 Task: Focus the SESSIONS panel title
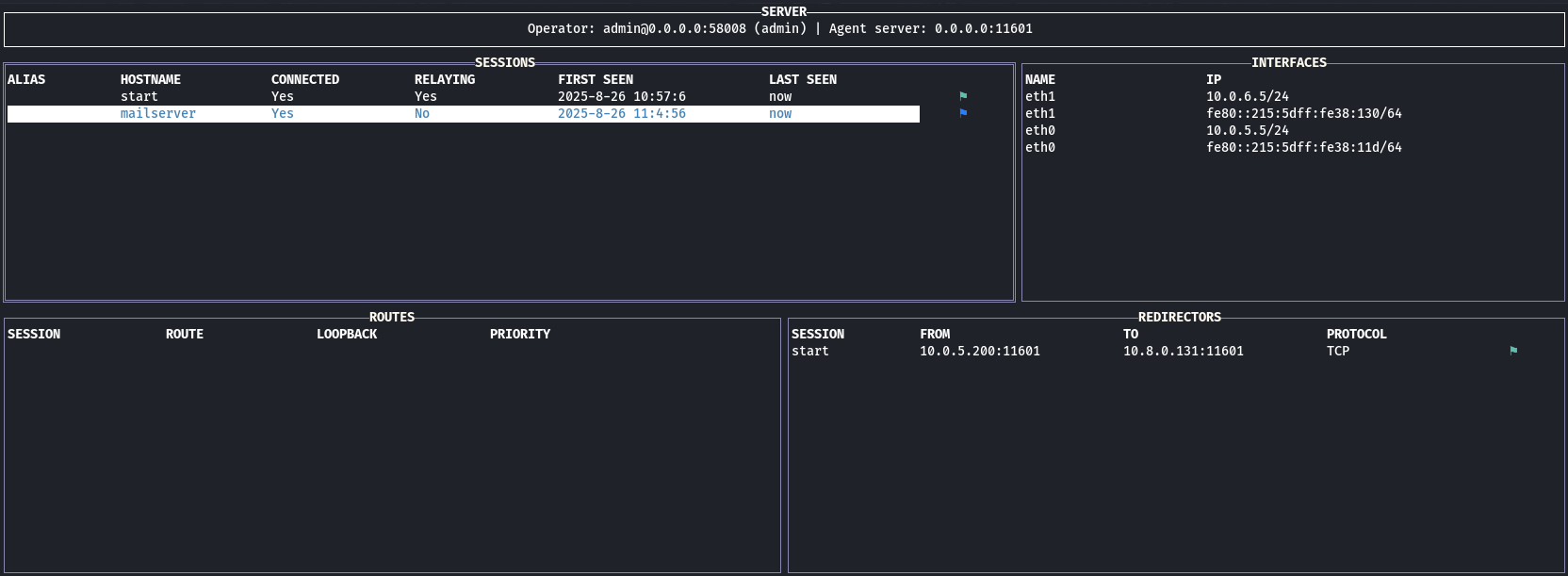pyautogui.click(x=505, y=63)
